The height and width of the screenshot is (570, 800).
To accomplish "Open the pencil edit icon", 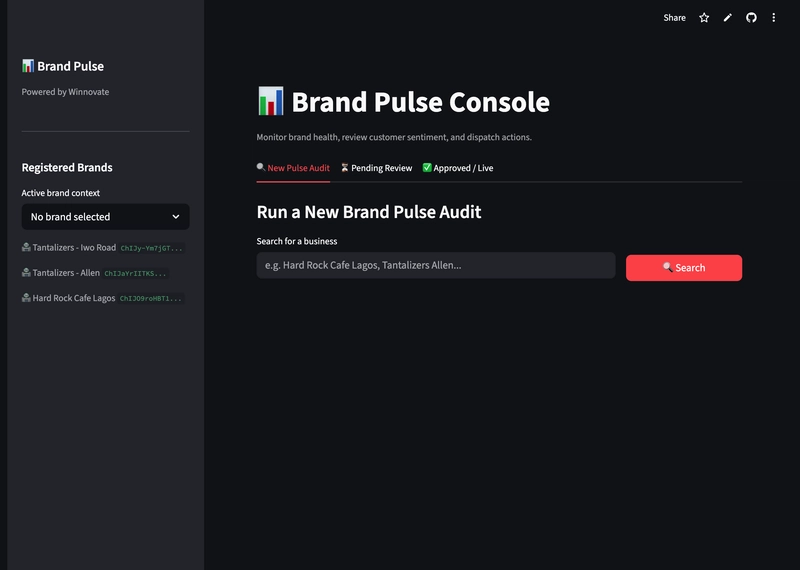I will click(x=728, y=18).
